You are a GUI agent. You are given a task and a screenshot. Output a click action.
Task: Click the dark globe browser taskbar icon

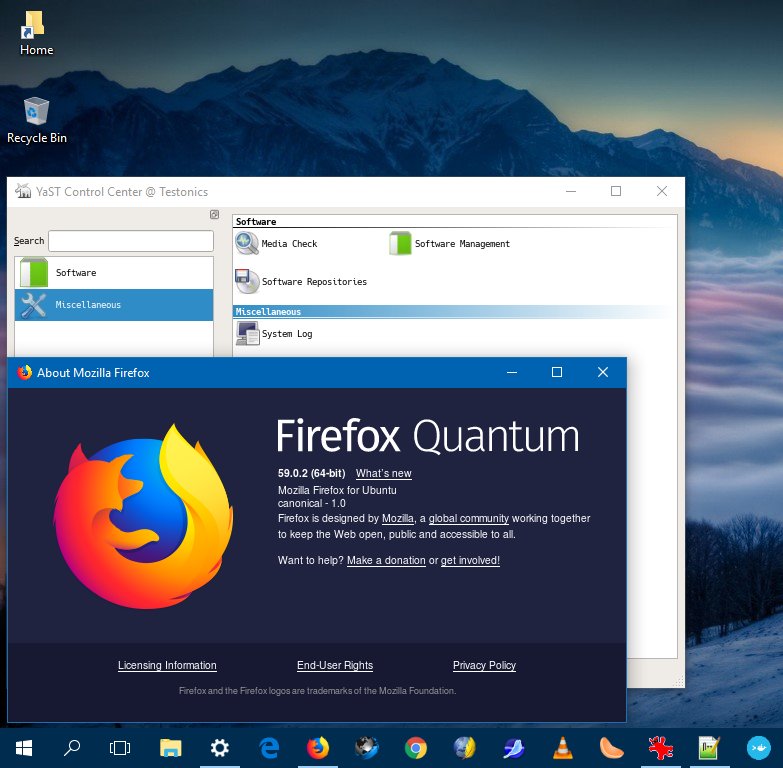367,748
